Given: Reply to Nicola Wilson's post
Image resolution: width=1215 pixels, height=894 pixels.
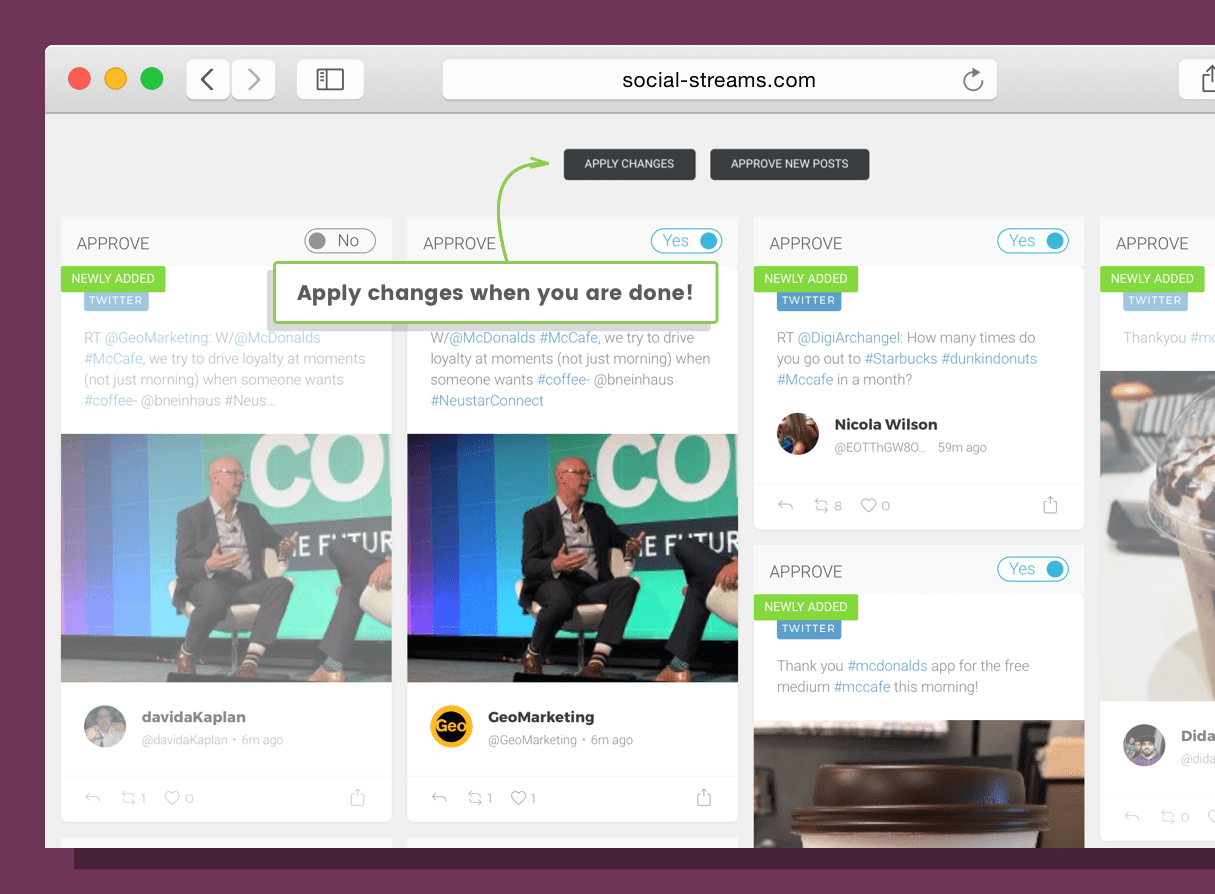Looking at the screenshot, I should tap(785, 506).
